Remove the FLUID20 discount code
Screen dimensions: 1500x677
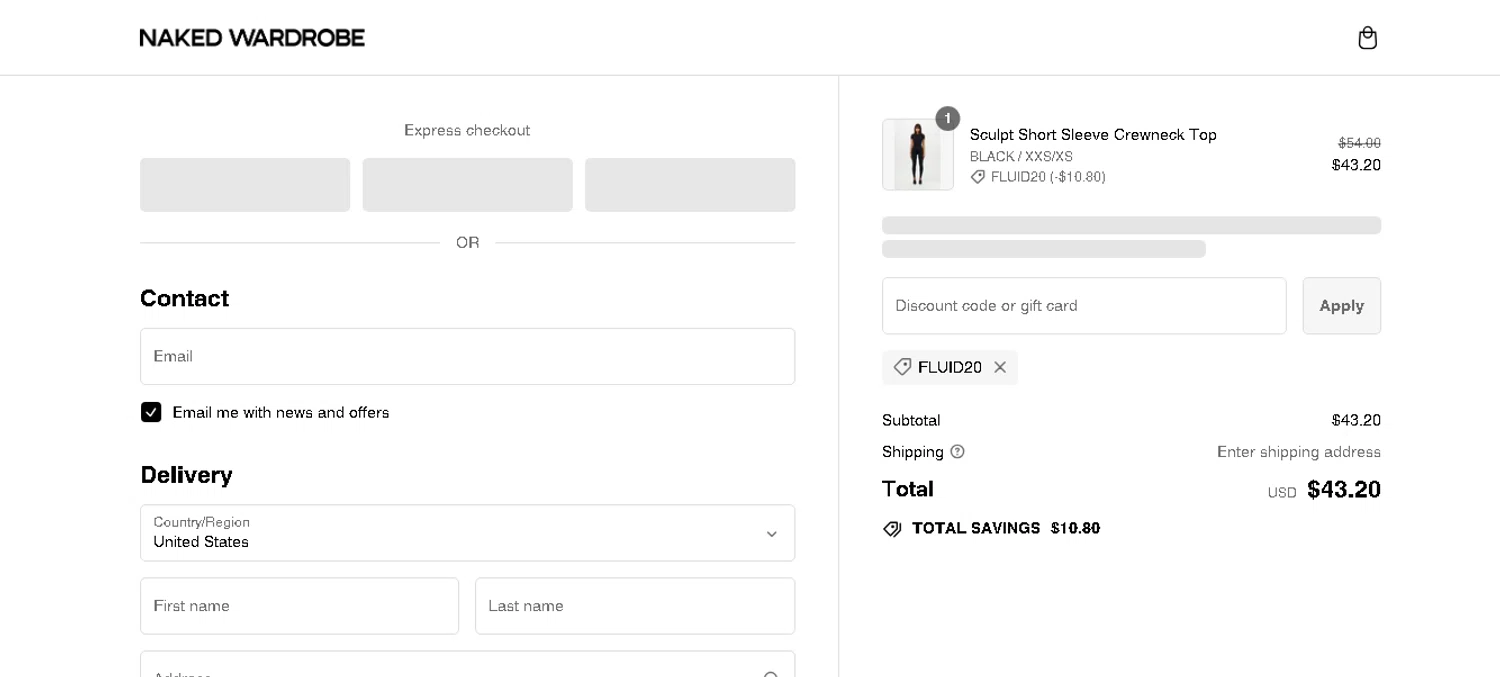tap(1000, 368)
